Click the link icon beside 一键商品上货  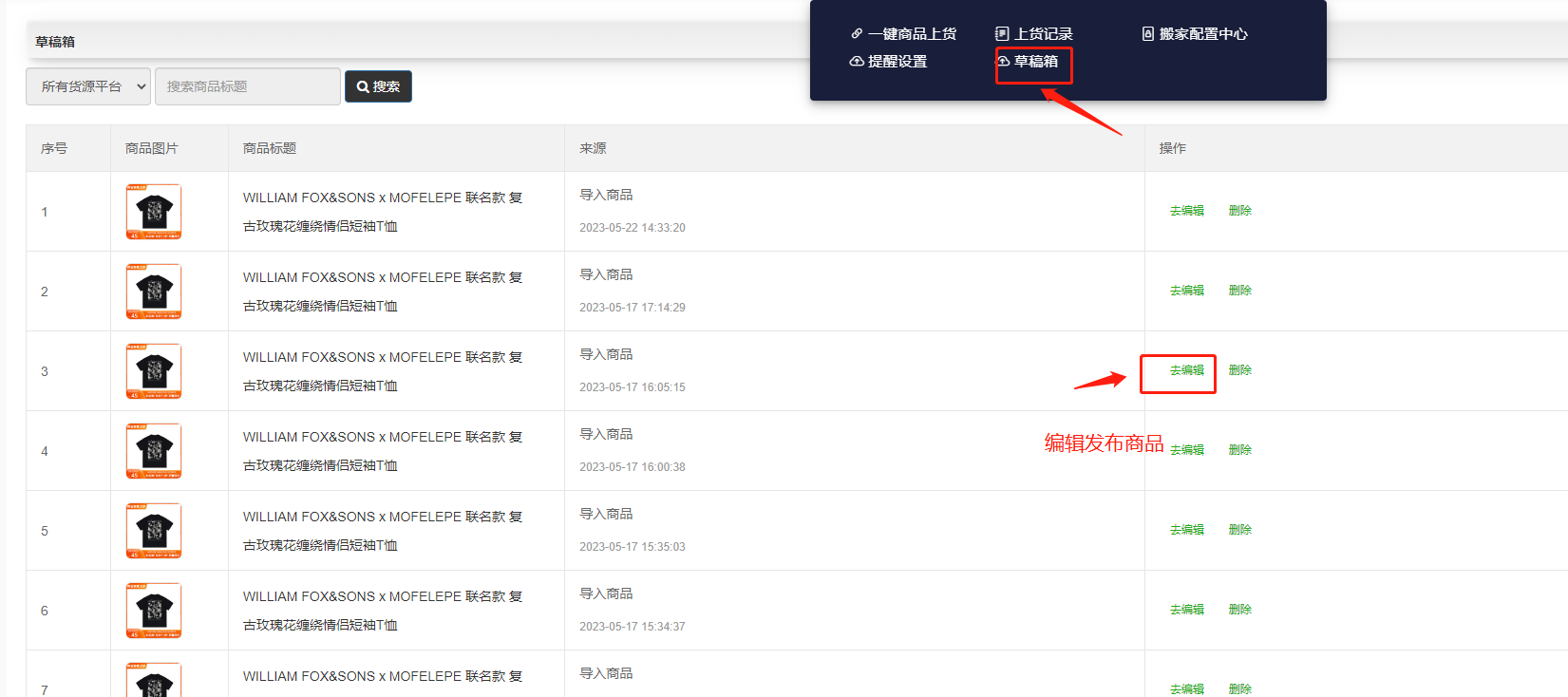click(x=857, y=34)
